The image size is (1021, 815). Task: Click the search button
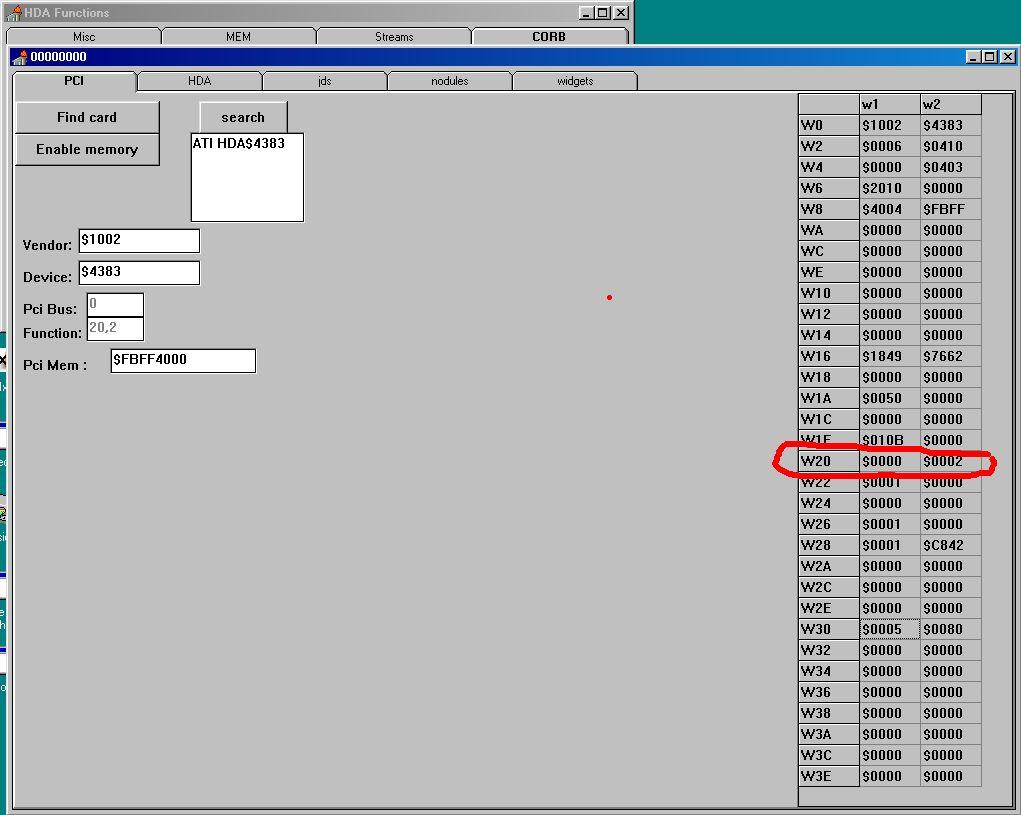(243, 117)
